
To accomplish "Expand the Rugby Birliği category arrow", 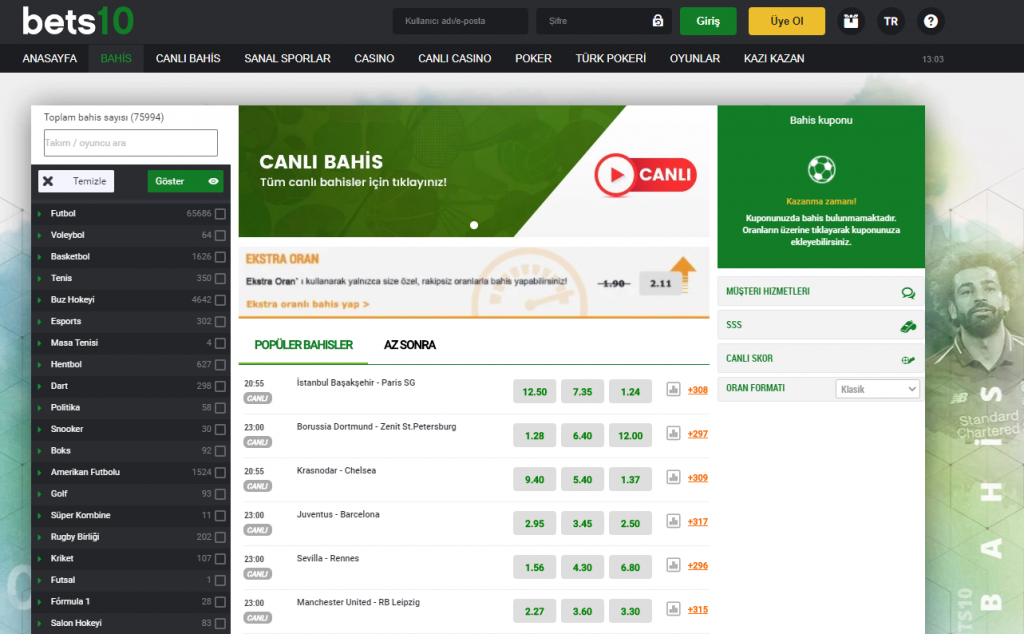I will tap(39, 537).
